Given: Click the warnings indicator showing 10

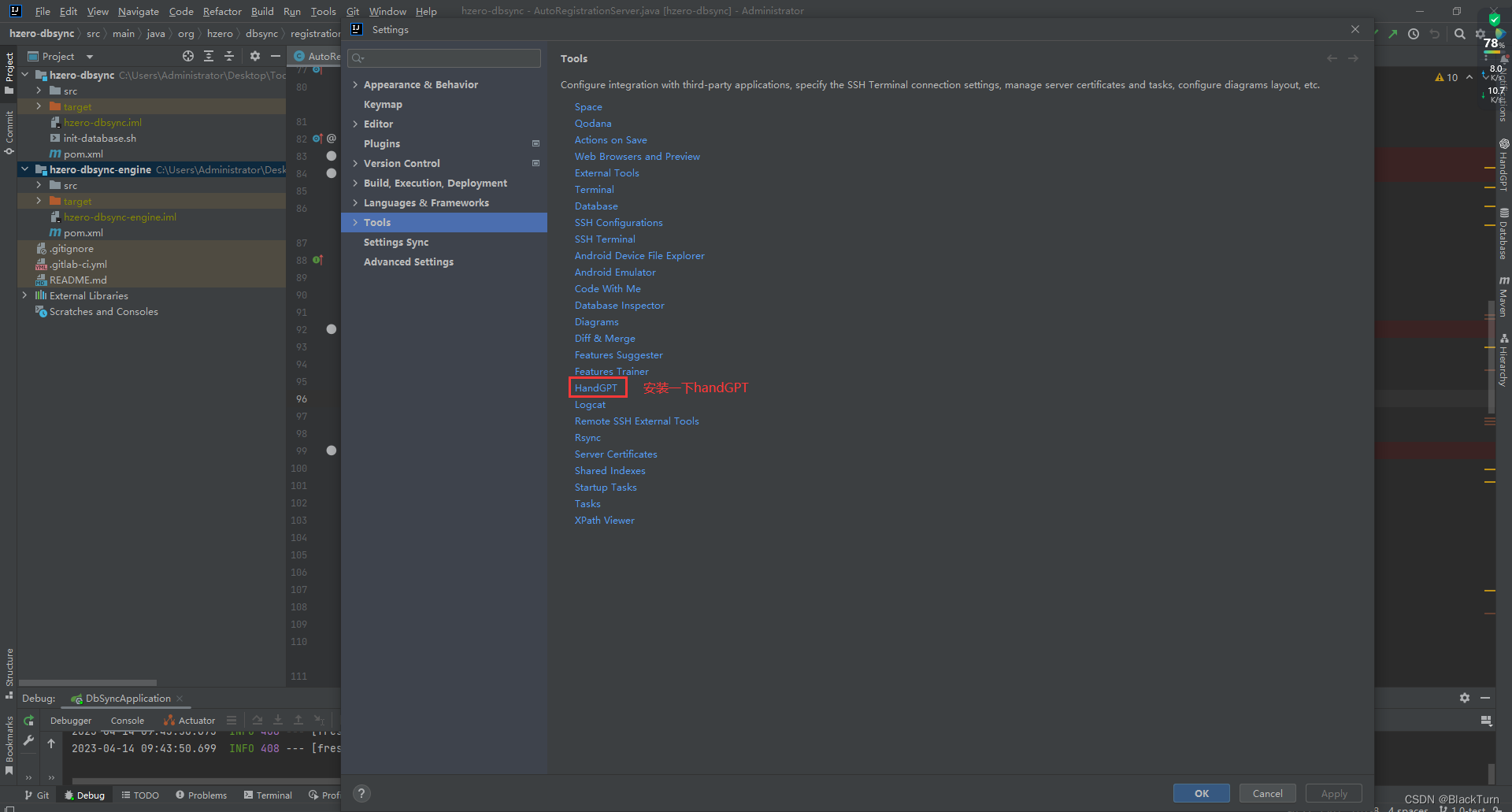Looking at the screenshot, I should click(x=1447, y=77).
